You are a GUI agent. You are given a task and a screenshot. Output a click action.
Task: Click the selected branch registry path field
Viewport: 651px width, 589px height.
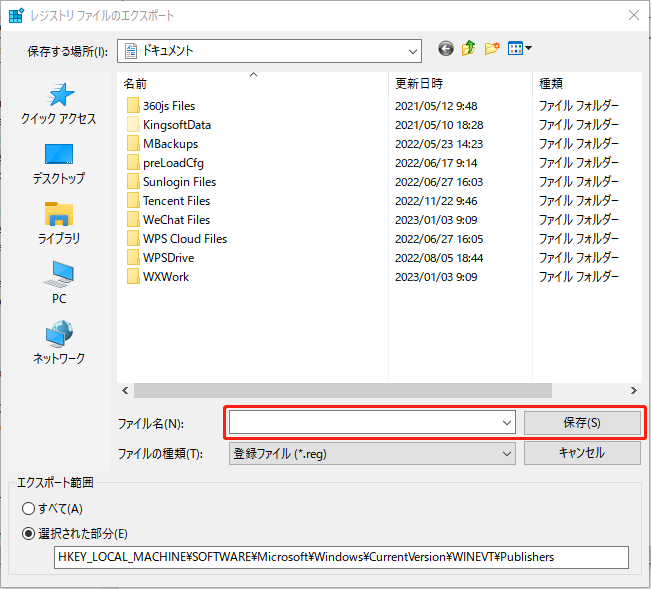click(x=341, y=557)
